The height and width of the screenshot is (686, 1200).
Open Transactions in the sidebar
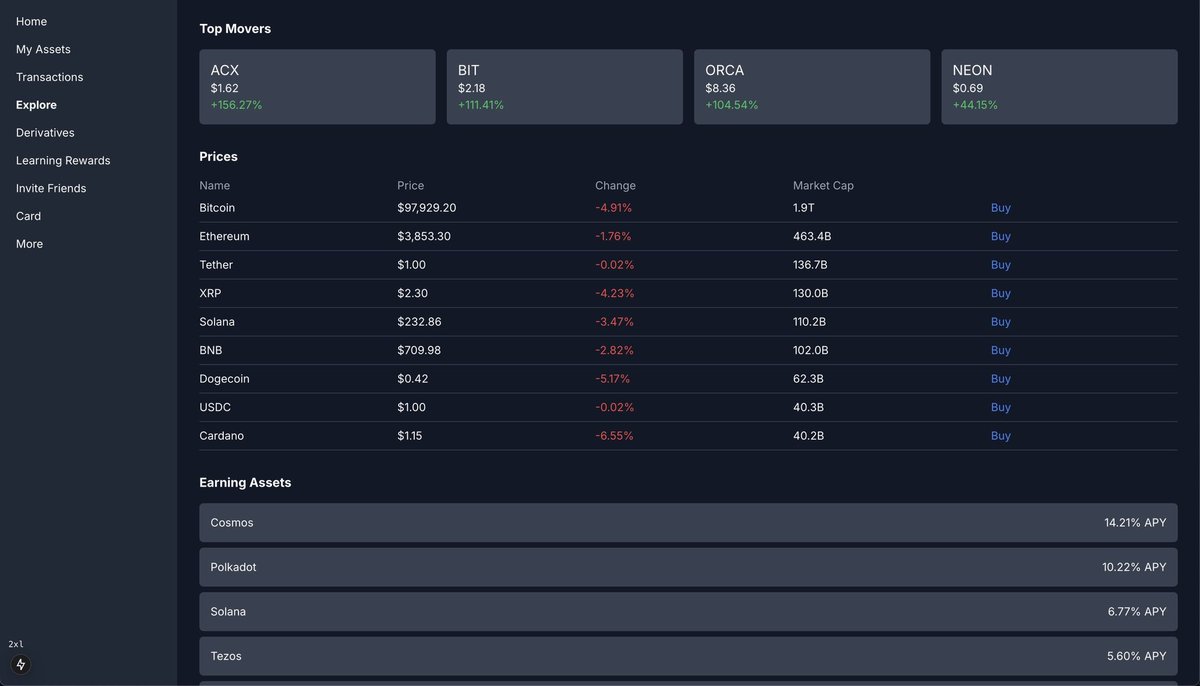49,77
